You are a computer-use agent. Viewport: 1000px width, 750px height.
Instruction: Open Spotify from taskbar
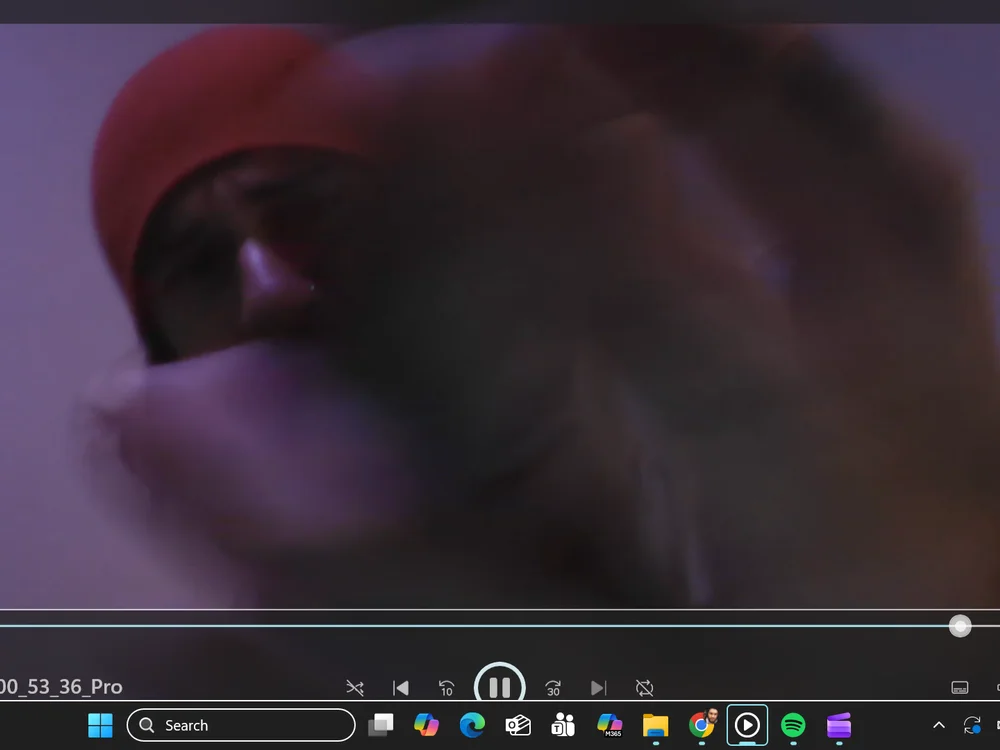[x=793, y=725]
